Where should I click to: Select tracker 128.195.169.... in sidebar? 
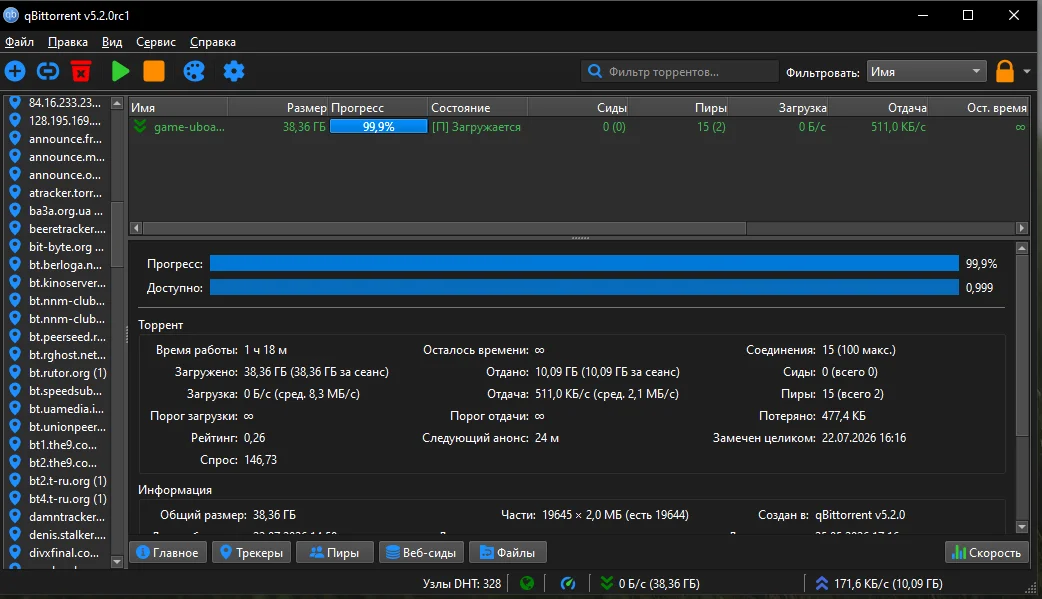tap(57, 120)
